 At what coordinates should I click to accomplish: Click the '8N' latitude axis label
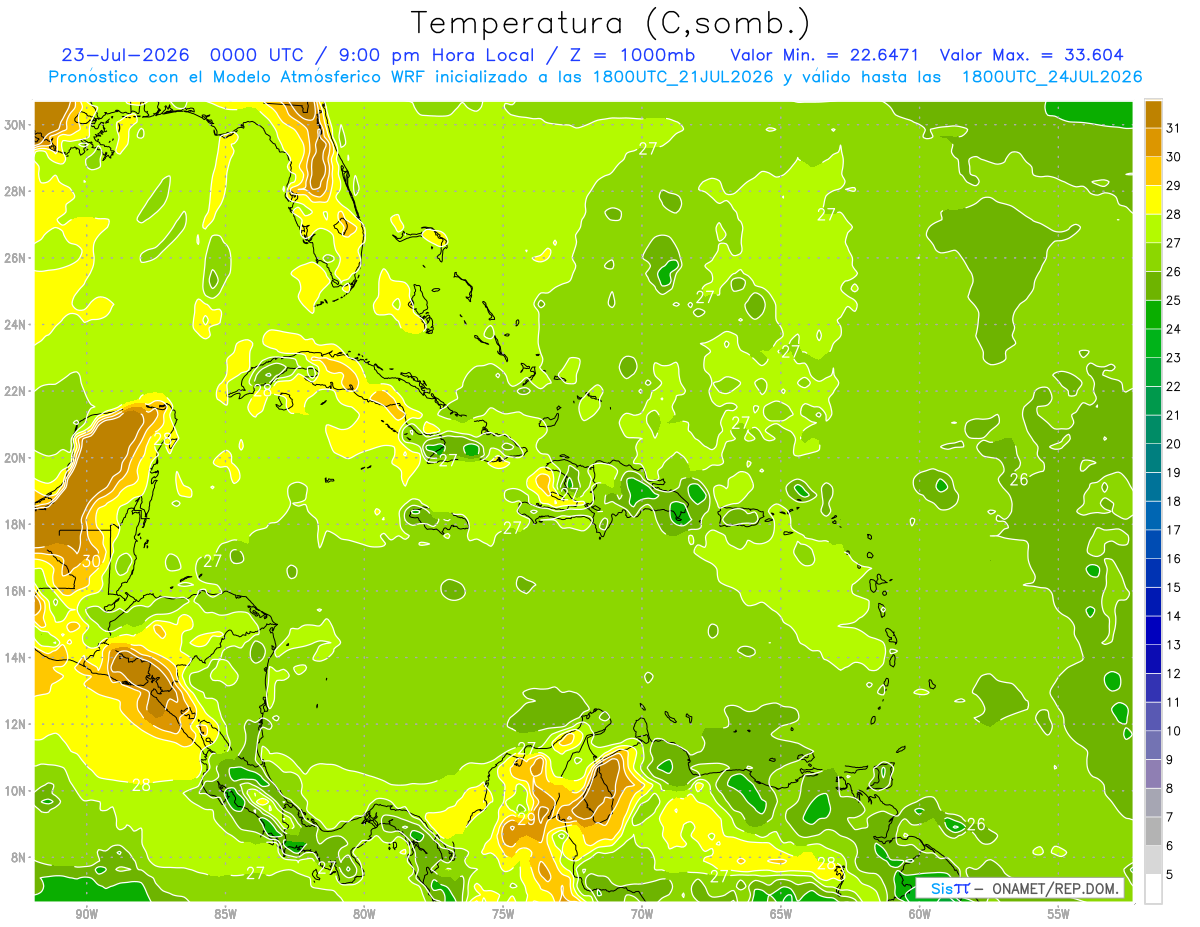[20, 857]
